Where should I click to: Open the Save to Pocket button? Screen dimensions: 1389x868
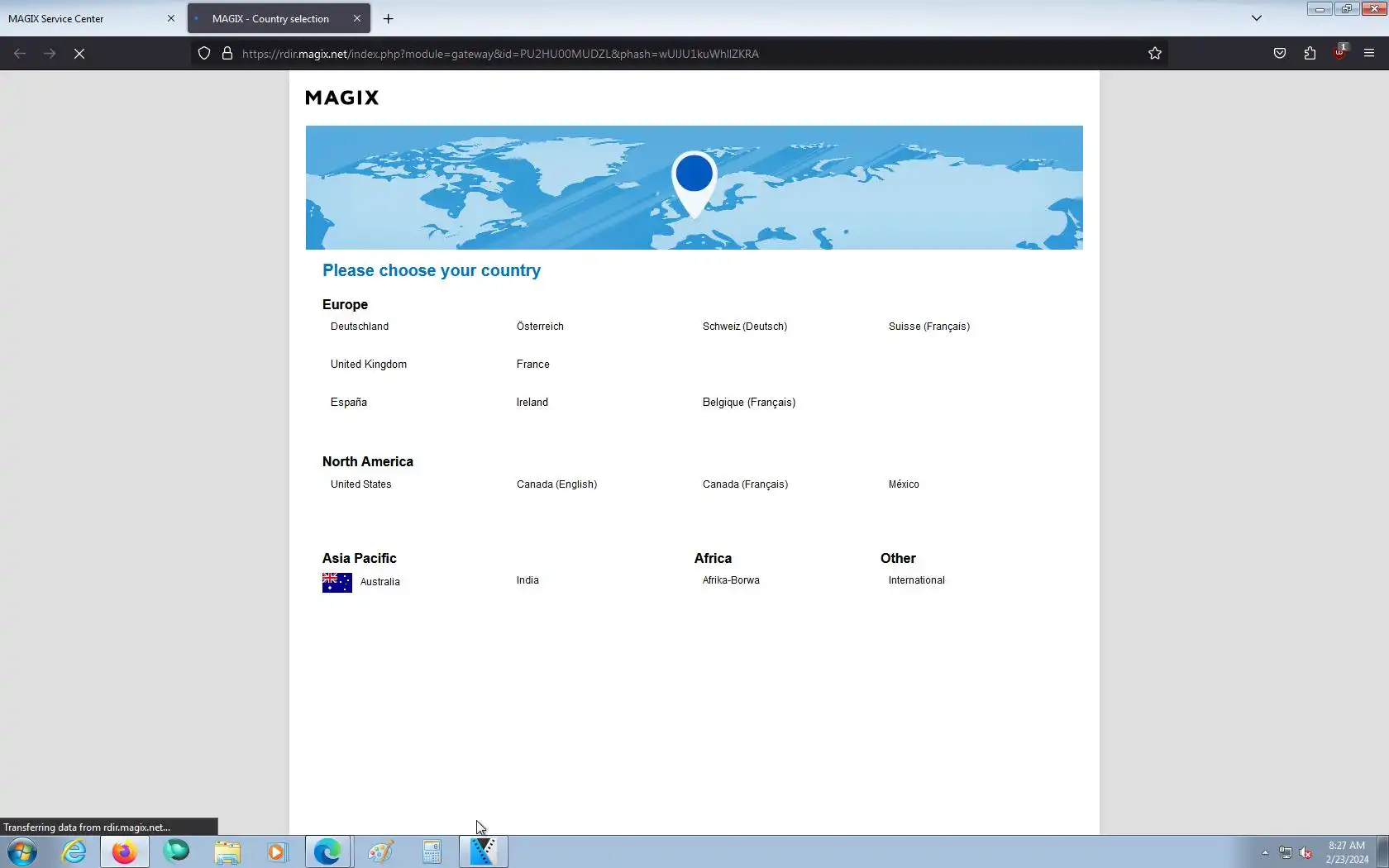coord(1280,54)
